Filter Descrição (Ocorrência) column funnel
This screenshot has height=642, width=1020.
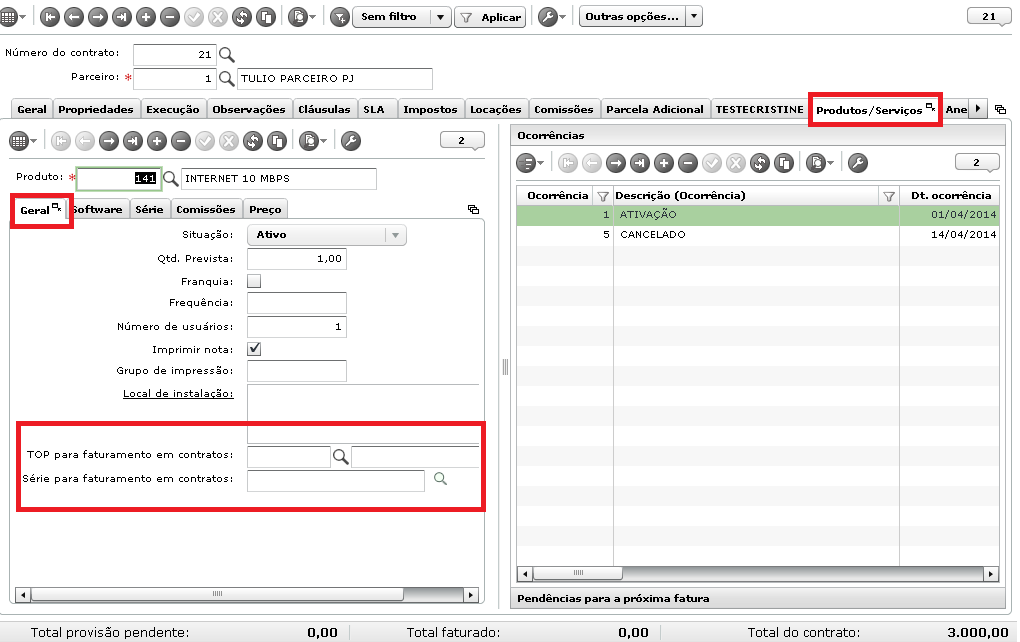(x=889, y=196)
